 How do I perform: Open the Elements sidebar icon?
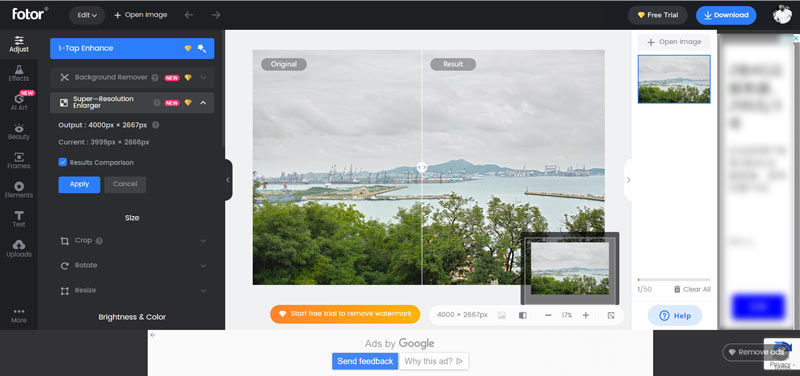tap(19, 190)
